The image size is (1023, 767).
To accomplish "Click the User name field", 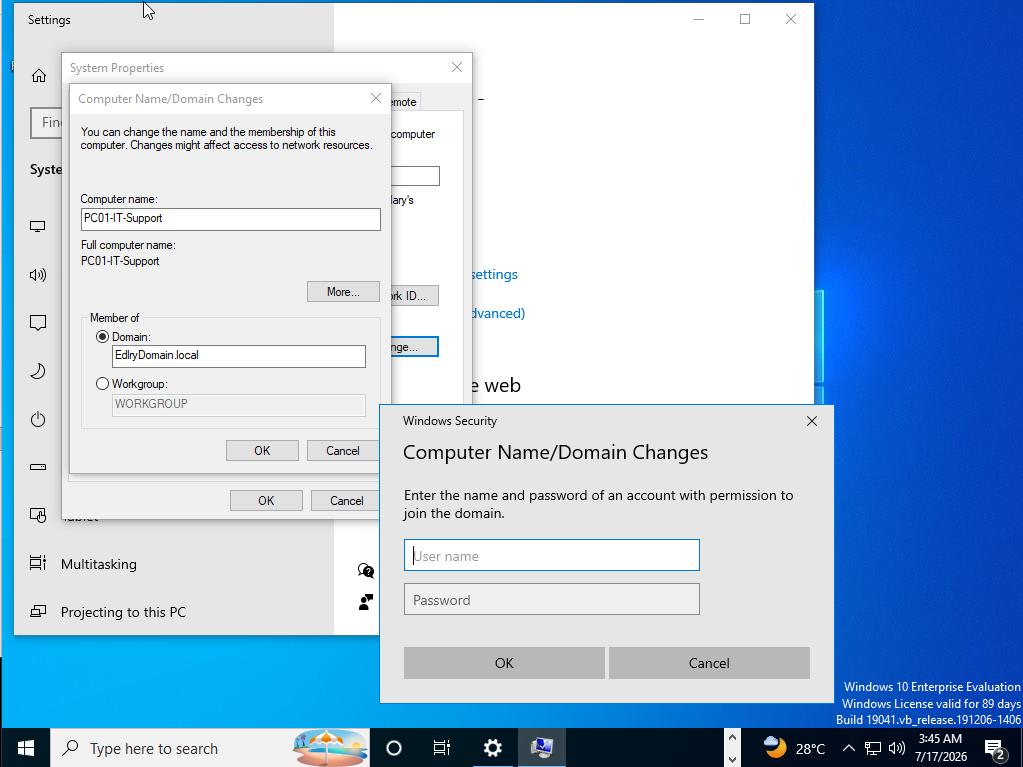I will 552,555.
